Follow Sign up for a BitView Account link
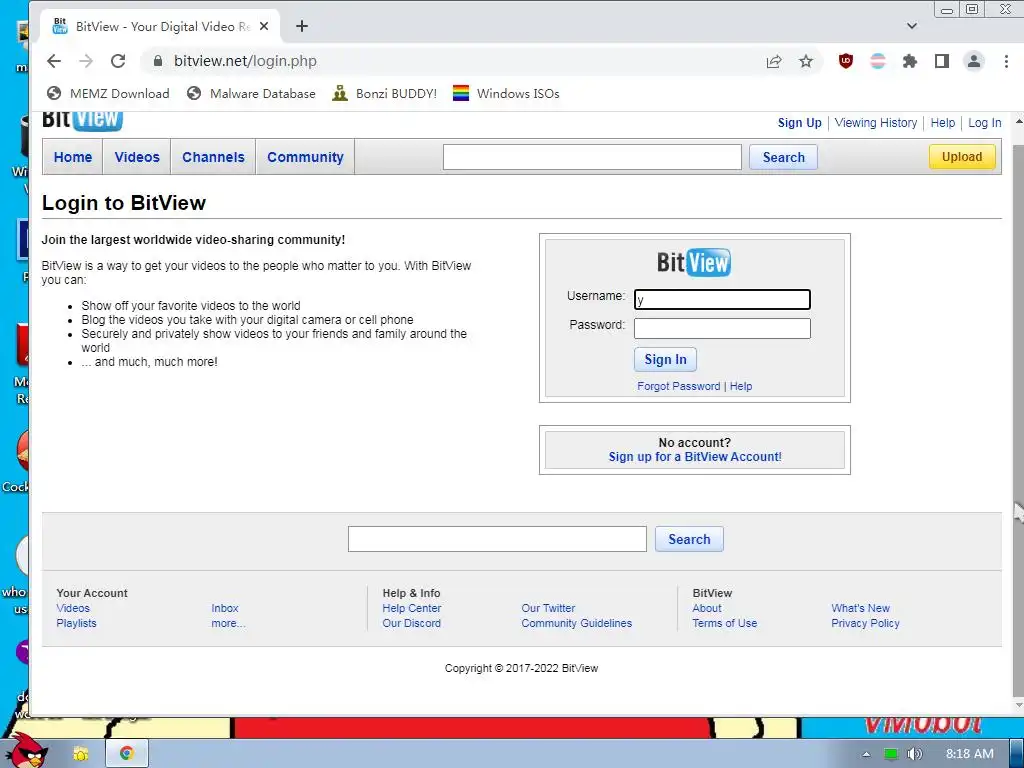Image resolution: width=1024 pixels, height=768 pixels. click(x=695, y=456)
